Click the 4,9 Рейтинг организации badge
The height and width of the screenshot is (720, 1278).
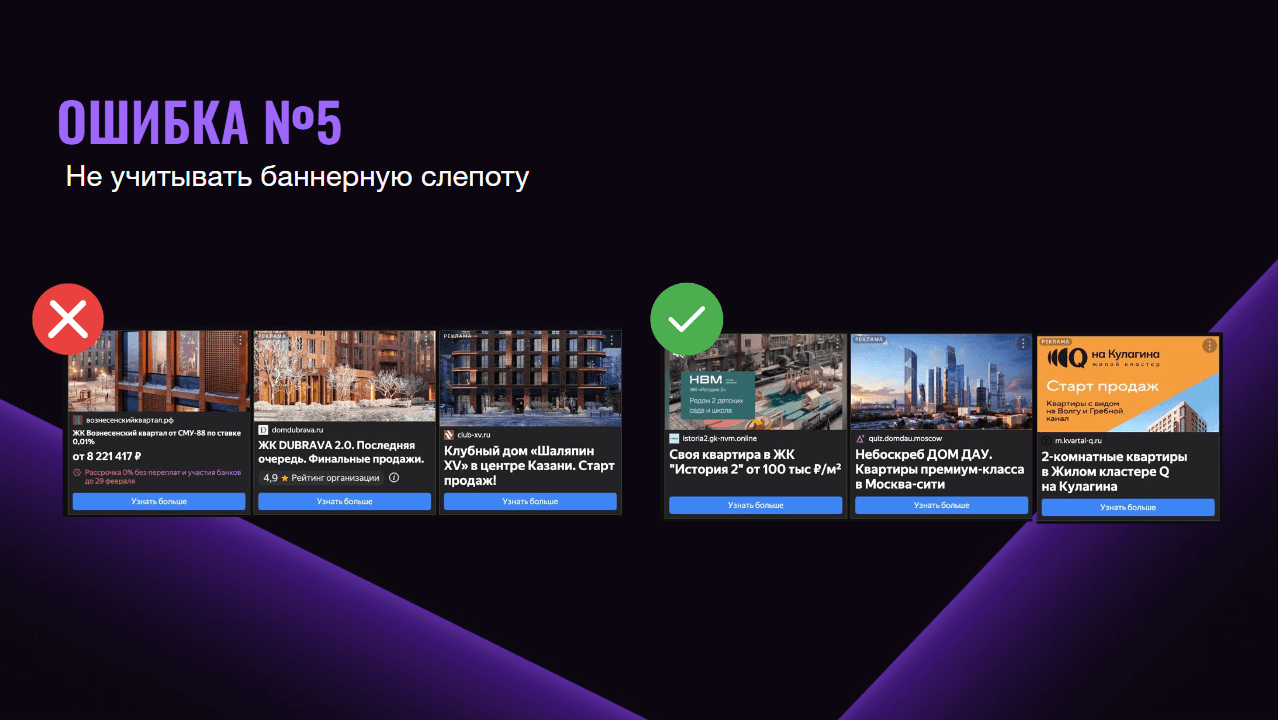click(321, 478)
